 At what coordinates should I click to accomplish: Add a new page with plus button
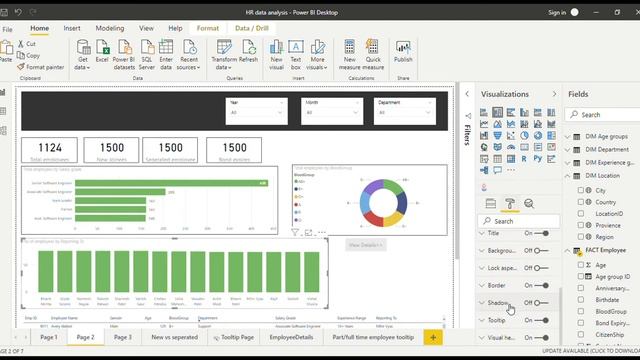pos(433,338)
